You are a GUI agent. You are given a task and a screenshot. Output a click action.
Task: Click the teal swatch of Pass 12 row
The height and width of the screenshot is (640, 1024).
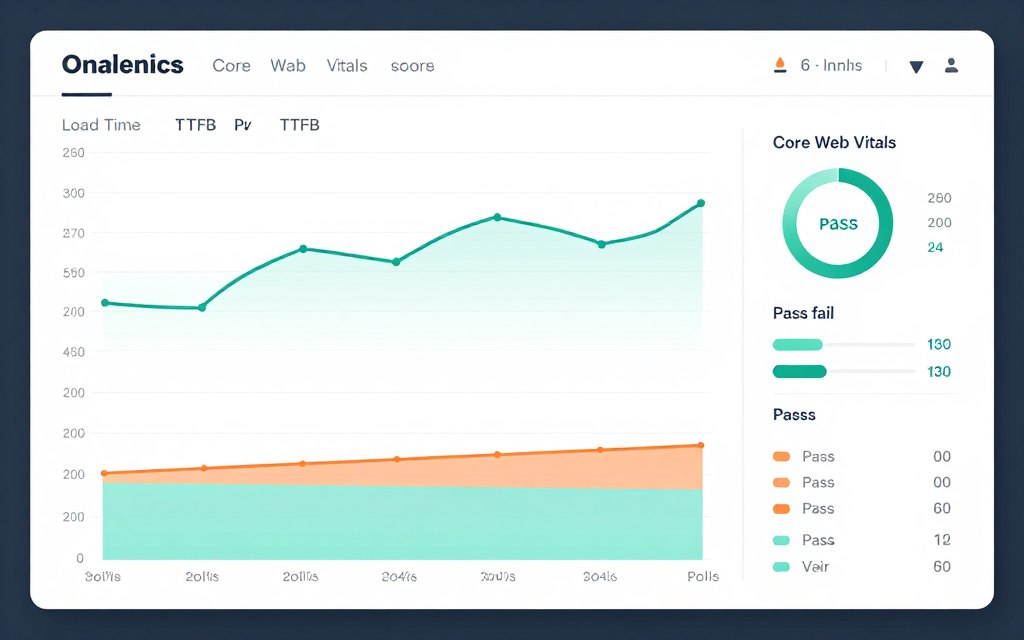click(781, 540)
